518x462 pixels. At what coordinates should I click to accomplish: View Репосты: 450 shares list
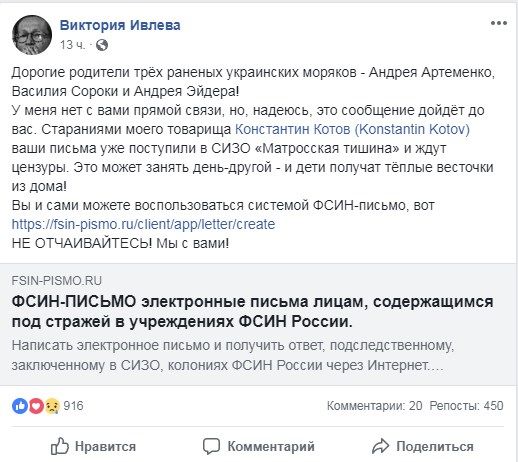(x=466, y=406)
